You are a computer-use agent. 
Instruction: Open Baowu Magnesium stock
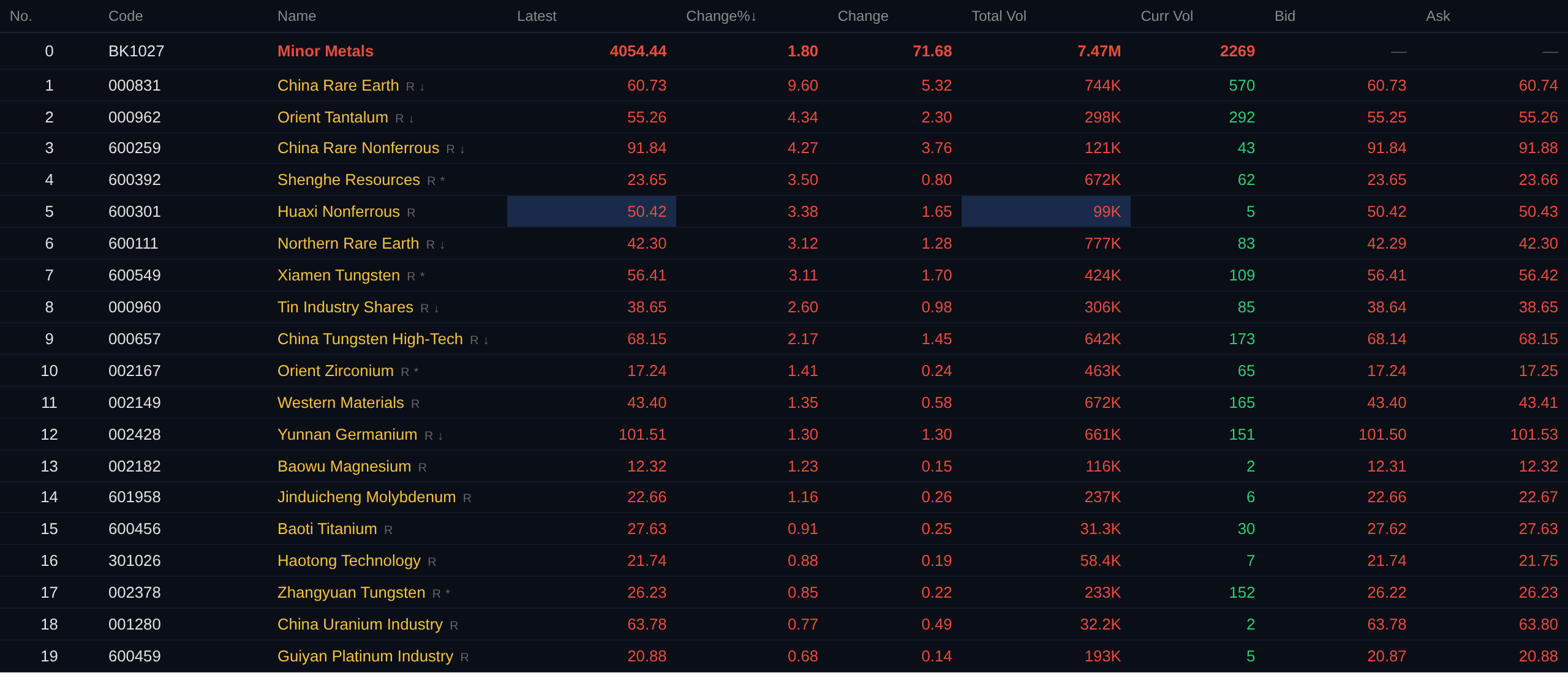344,467
